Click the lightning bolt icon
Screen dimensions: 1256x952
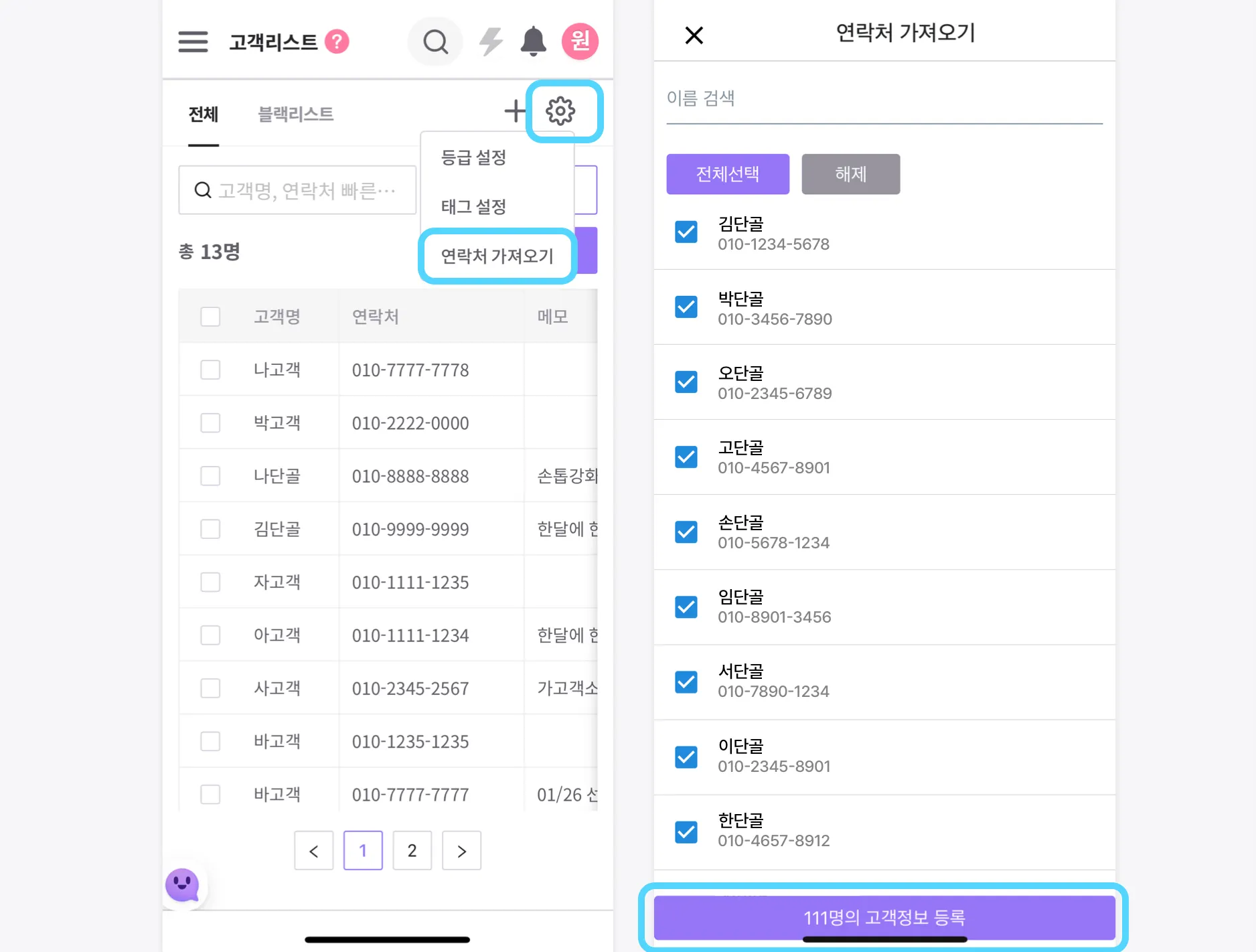tap(491, 42)
